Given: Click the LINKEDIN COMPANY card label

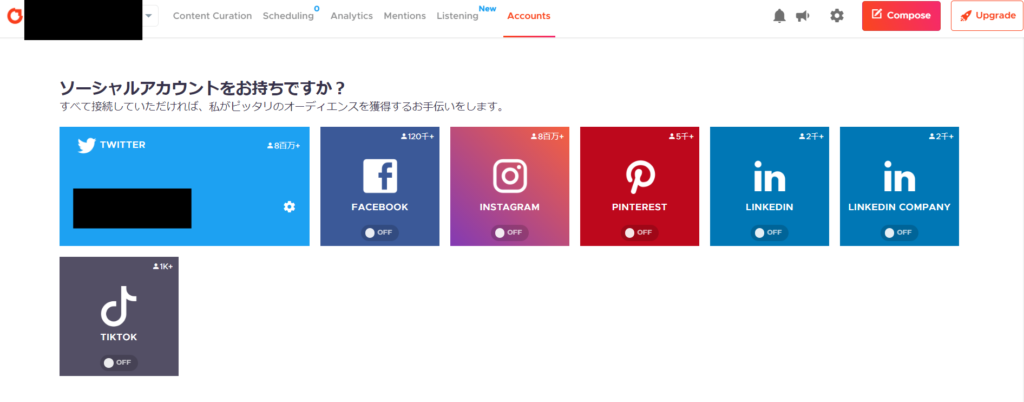Looking at the screenshot, I should (x=899, y=207).
